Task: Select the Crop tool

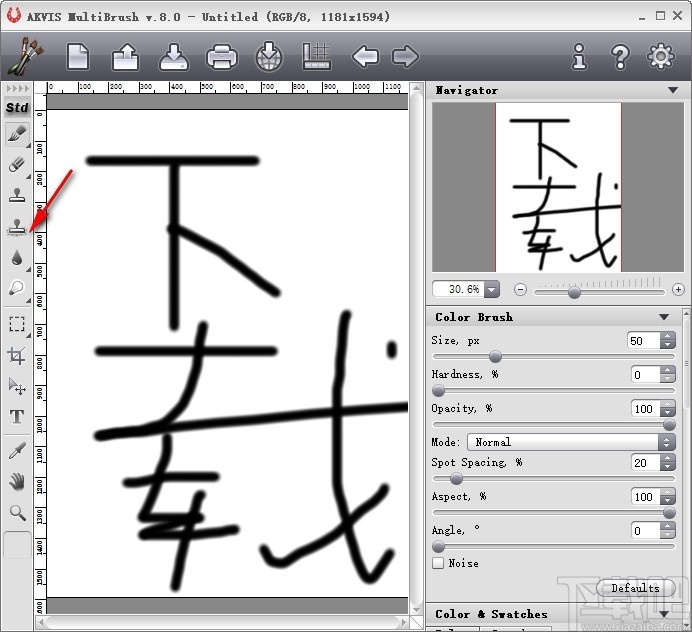Action: (x=18, y=356)
